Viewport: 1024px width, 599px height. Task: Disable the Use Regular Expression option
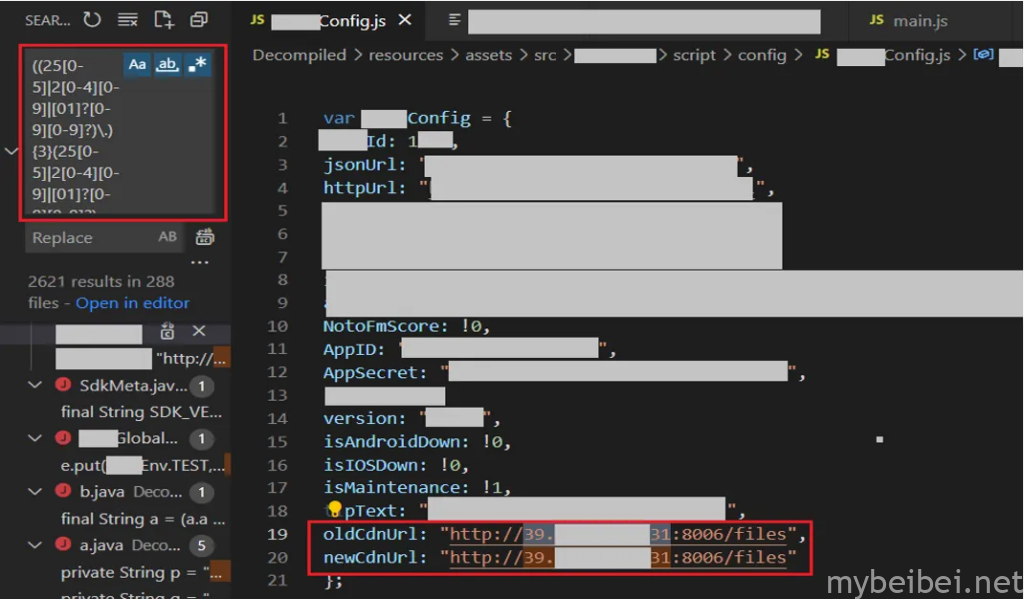coord(198,65)
